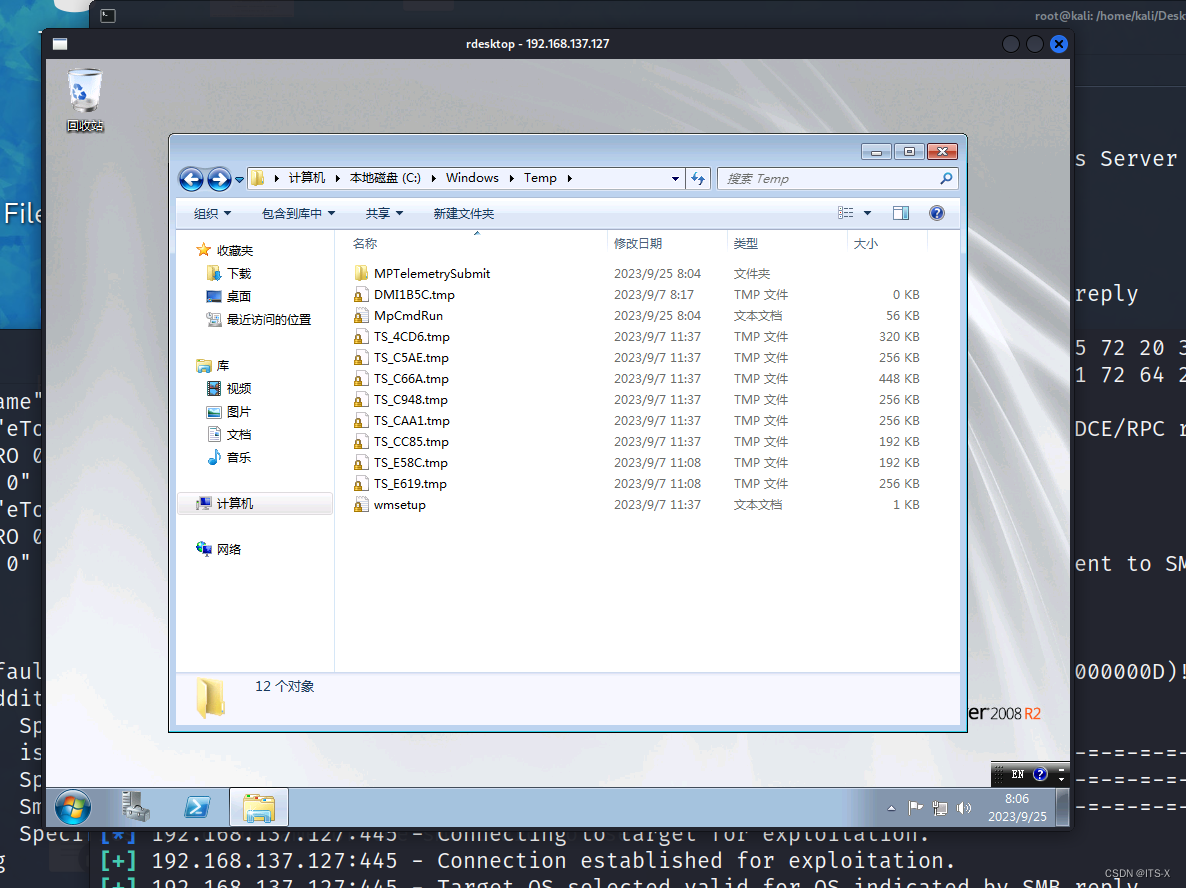Open the 包含到库中 menu
The width and height of the screenshot is (1186, 888).
pyautogui.click(x=297, y=212)
